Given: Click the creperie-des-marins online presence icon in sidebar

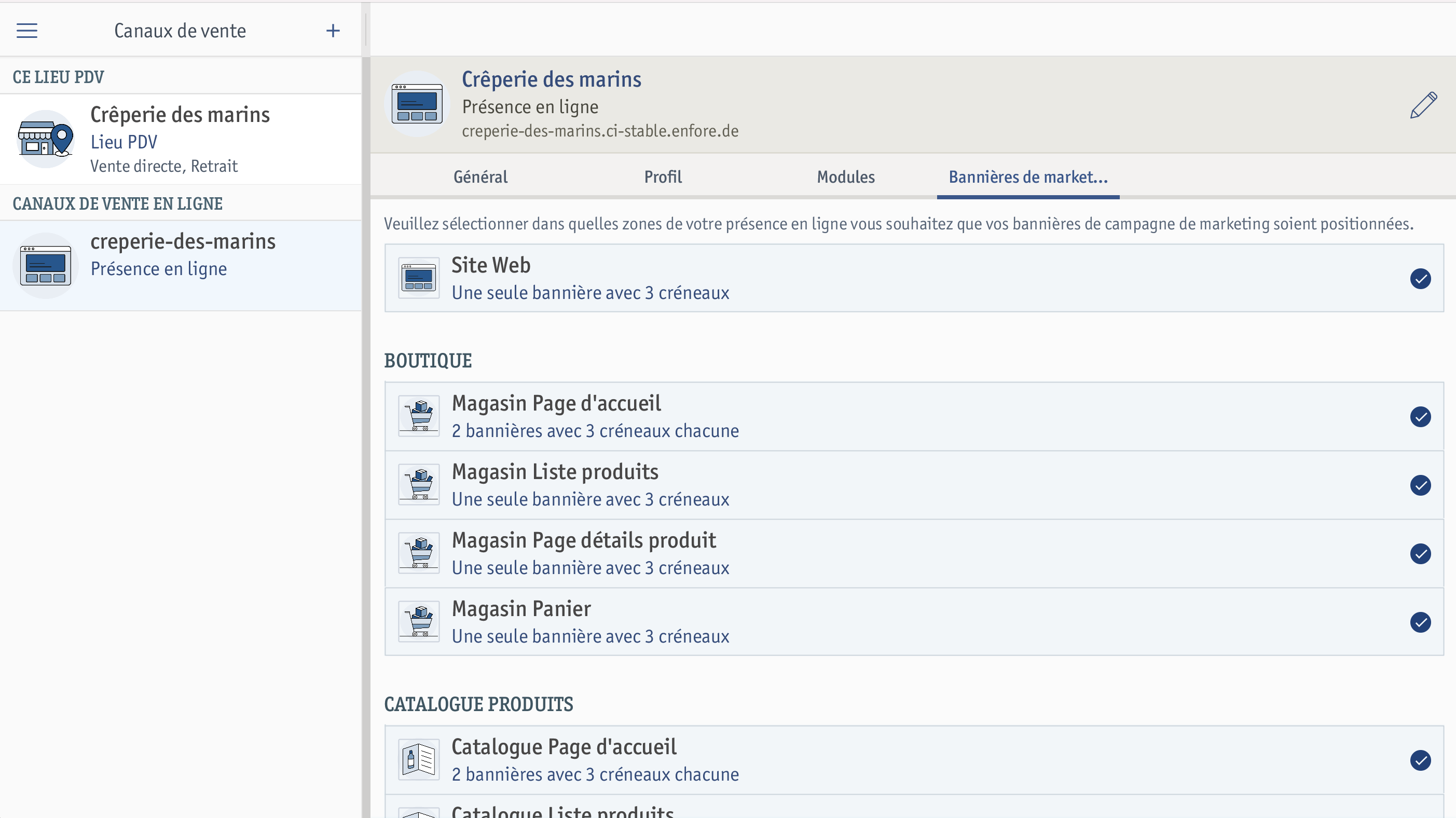Looking at the screenshot, I should pos(45,265).
